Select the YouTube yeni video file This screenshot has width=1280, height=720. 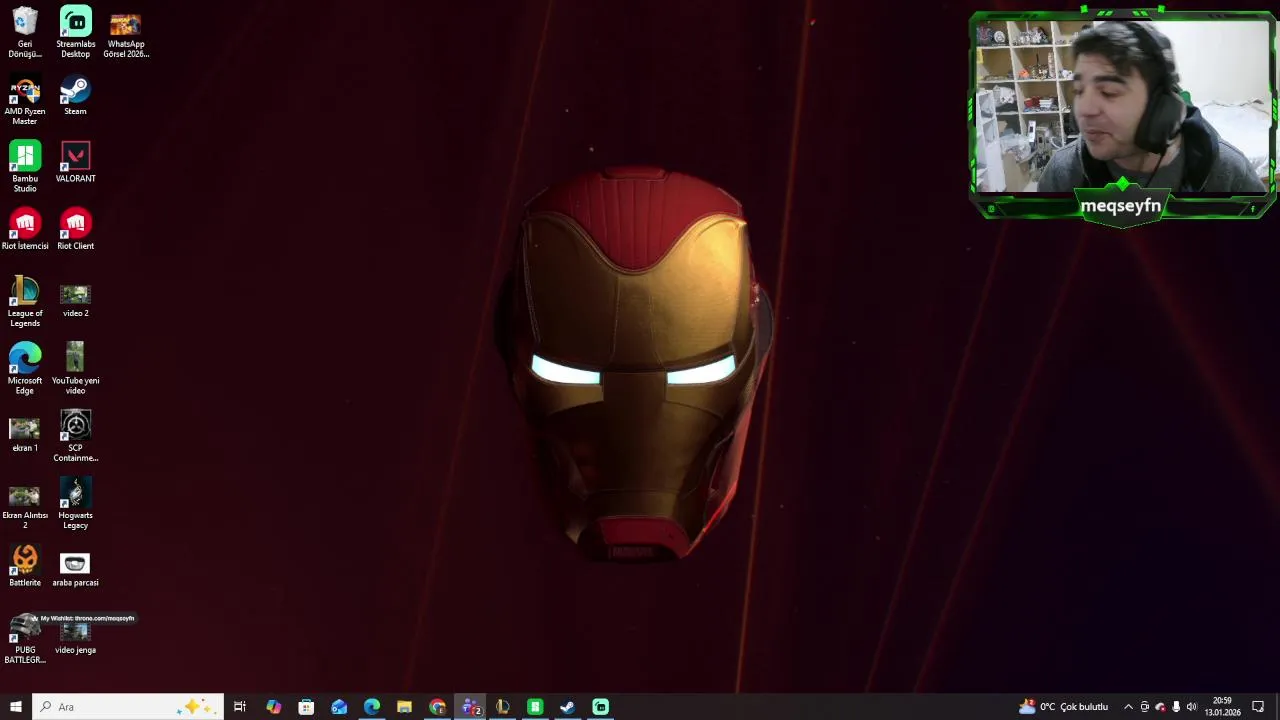[75, 369]
